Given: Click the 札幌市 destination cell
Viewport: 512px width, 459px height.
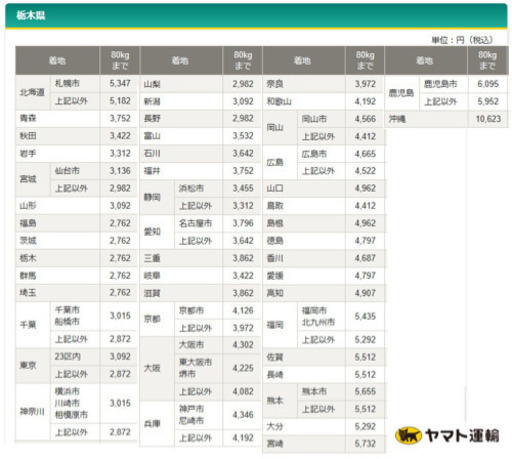Looking at the screenshot, I should 75,83.
